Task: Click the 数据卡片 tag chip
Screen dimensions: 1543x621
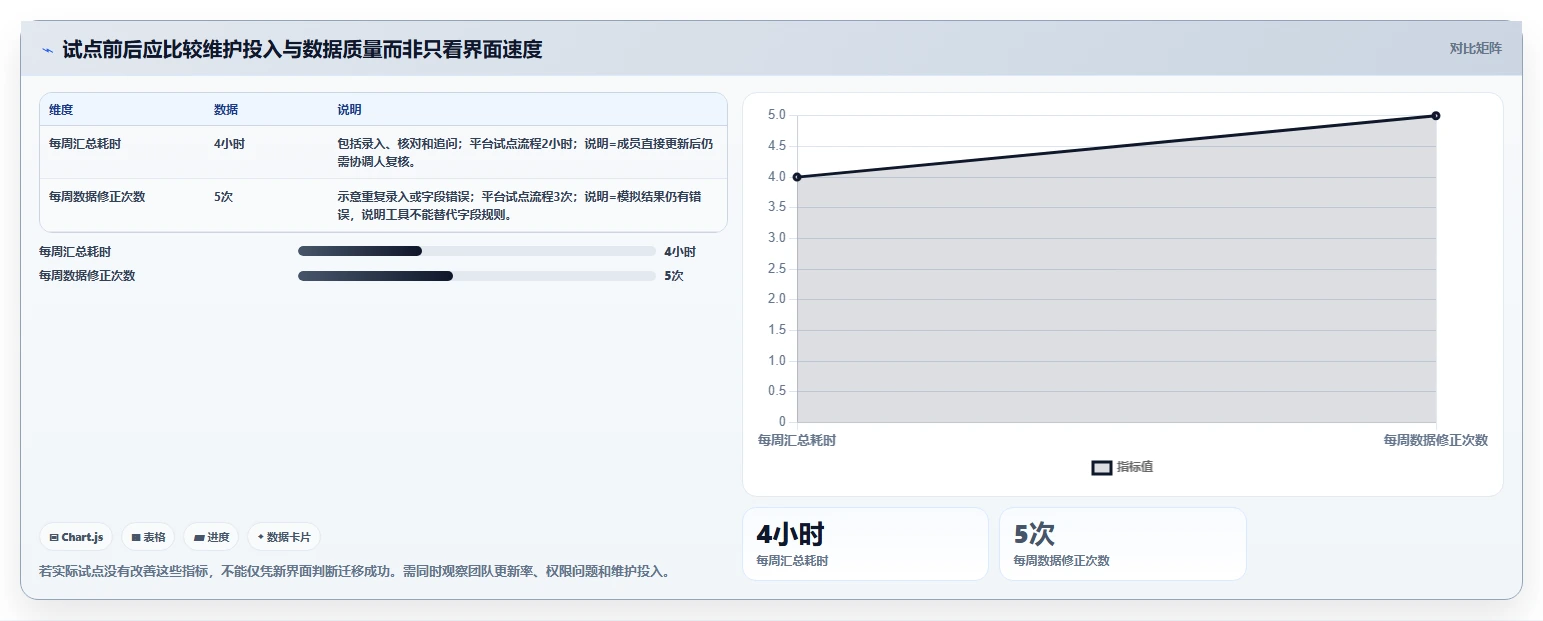Action: click(x=284, y=537)
